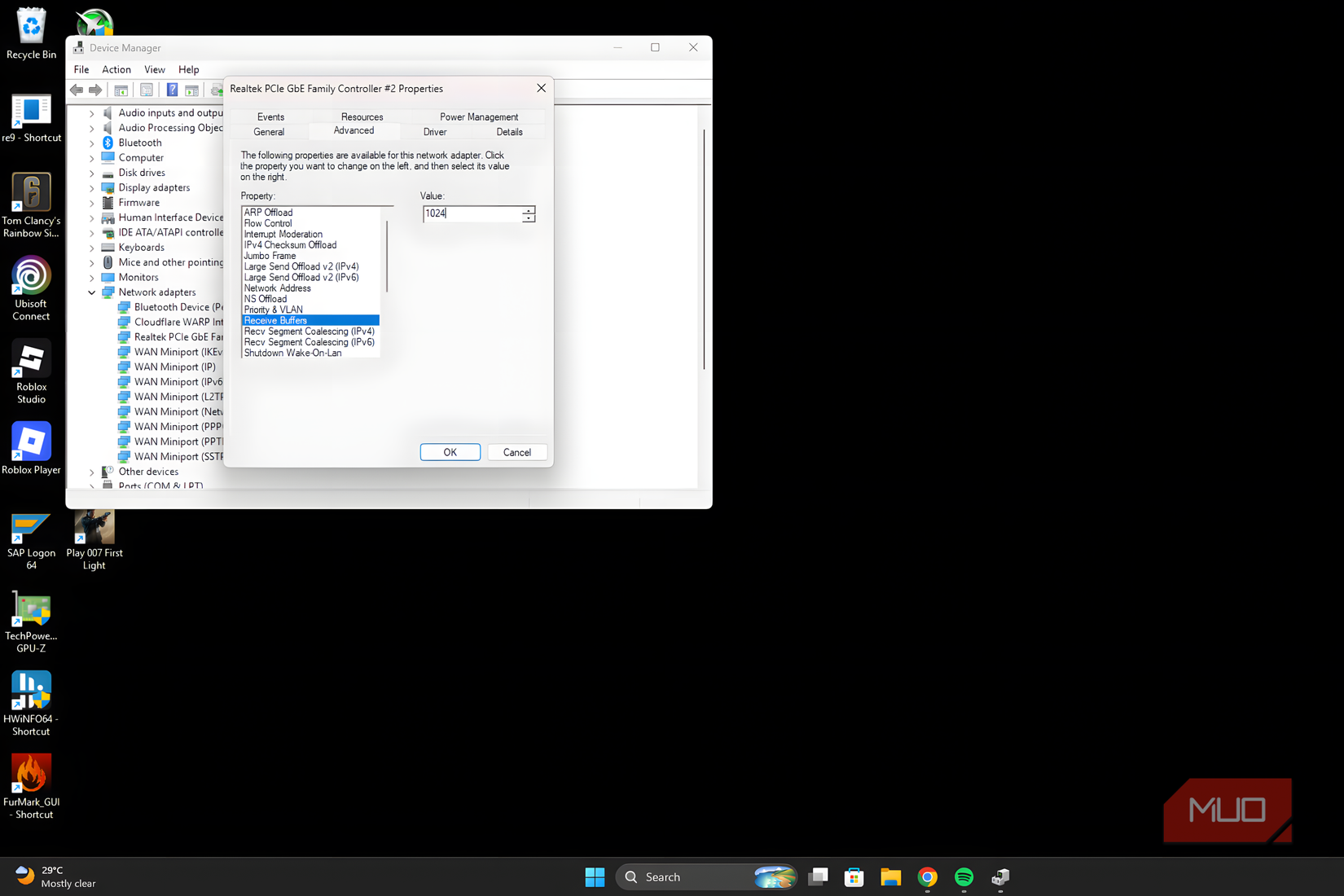This screenshot has width=1344, height=896.
Task: Expand the Bluetooth device category
Action: pos(92,143)
